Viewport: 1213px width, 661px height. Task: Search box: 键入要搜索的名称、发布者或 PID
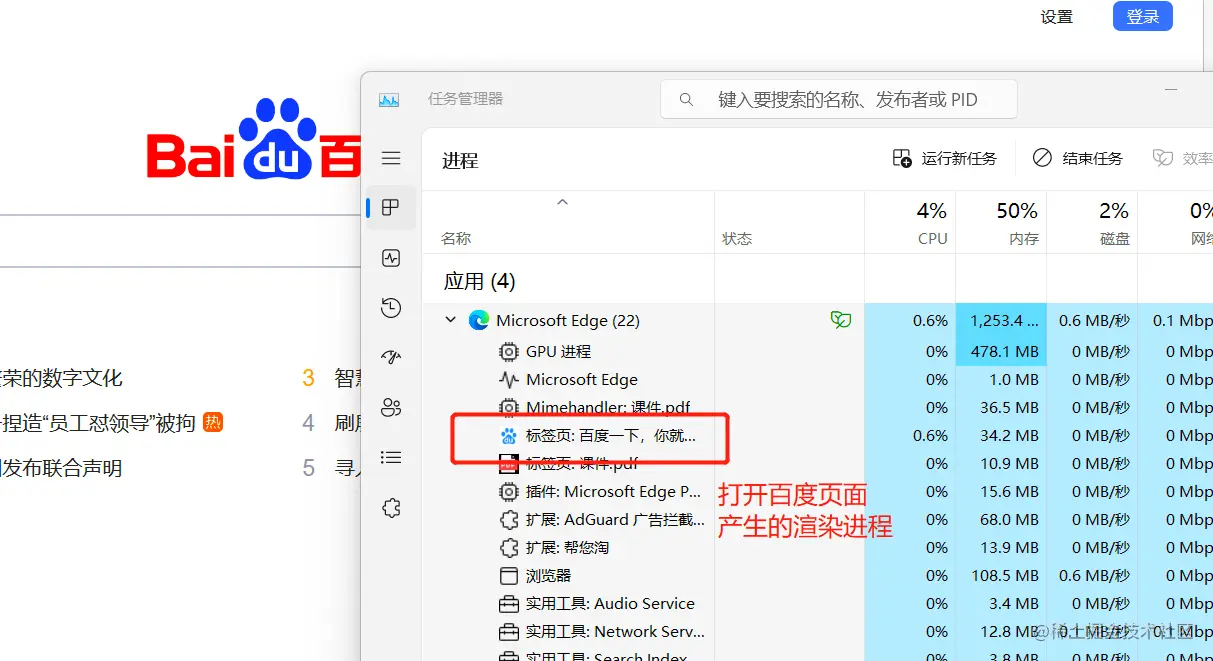click(839, 99)
